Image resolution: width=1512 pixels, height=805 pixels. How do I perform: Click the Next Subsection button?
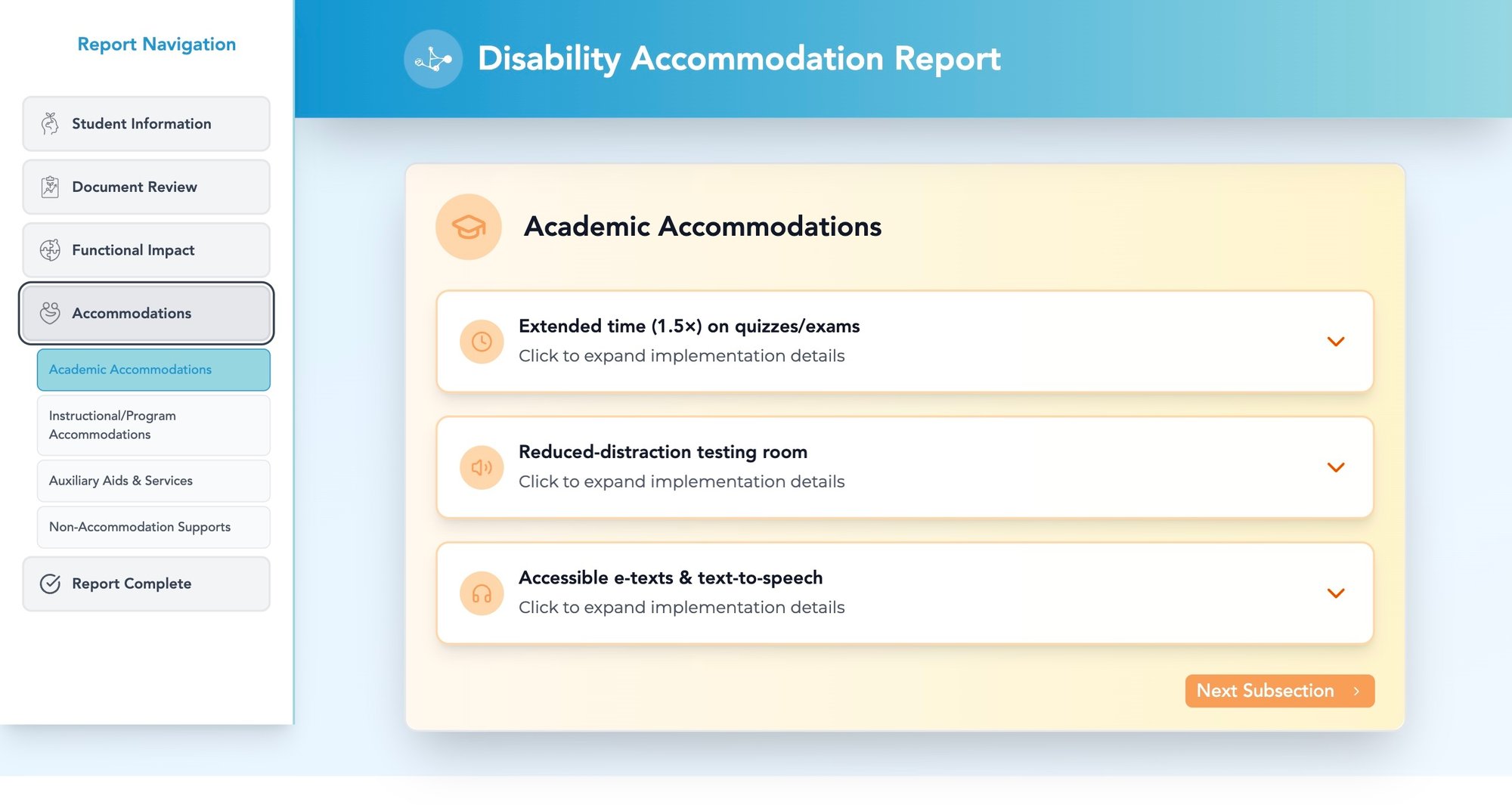point(1280,691)
